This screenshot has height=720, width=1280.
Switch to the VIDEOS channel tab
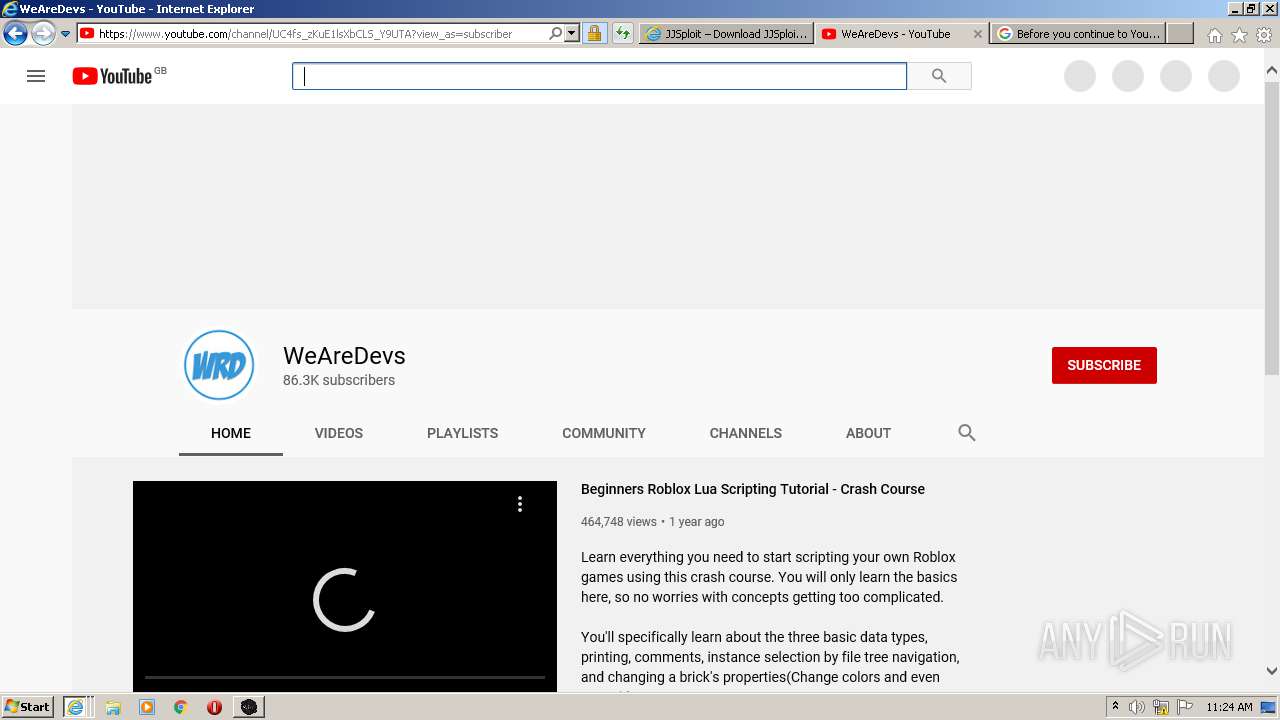point(339,433)
